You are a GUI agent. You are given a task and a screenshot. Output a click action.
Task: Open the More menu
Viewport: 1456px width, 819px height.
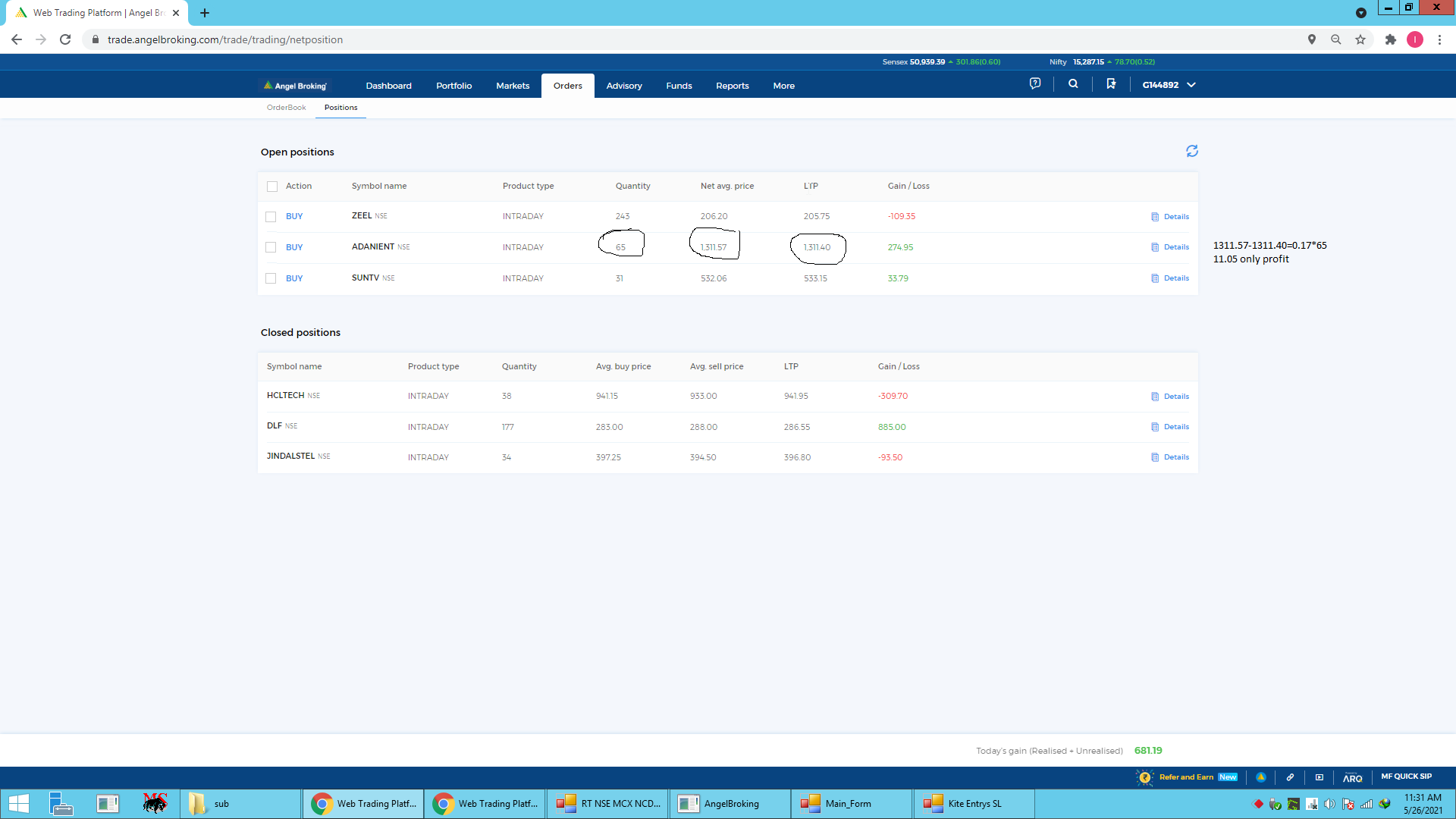coord(783,86)
